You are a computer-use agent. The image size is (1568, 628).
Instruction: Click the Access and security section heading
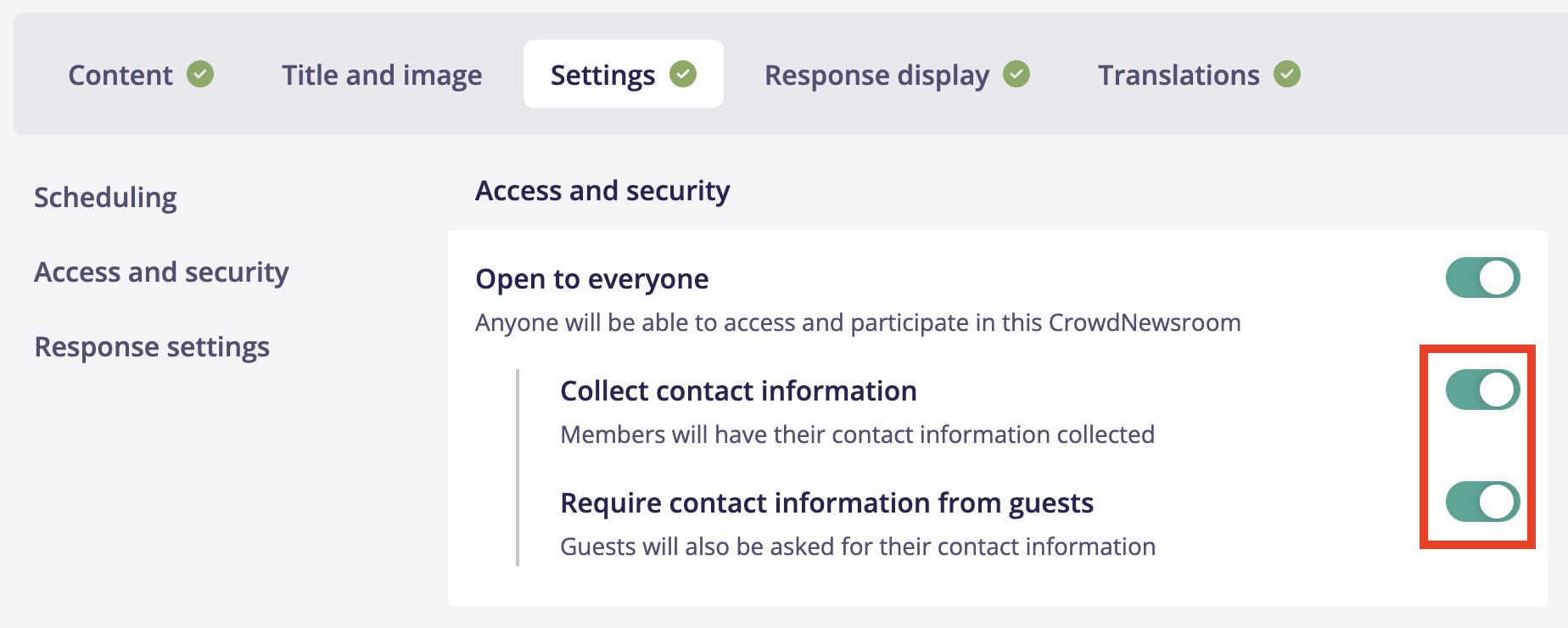click(602, 191)
